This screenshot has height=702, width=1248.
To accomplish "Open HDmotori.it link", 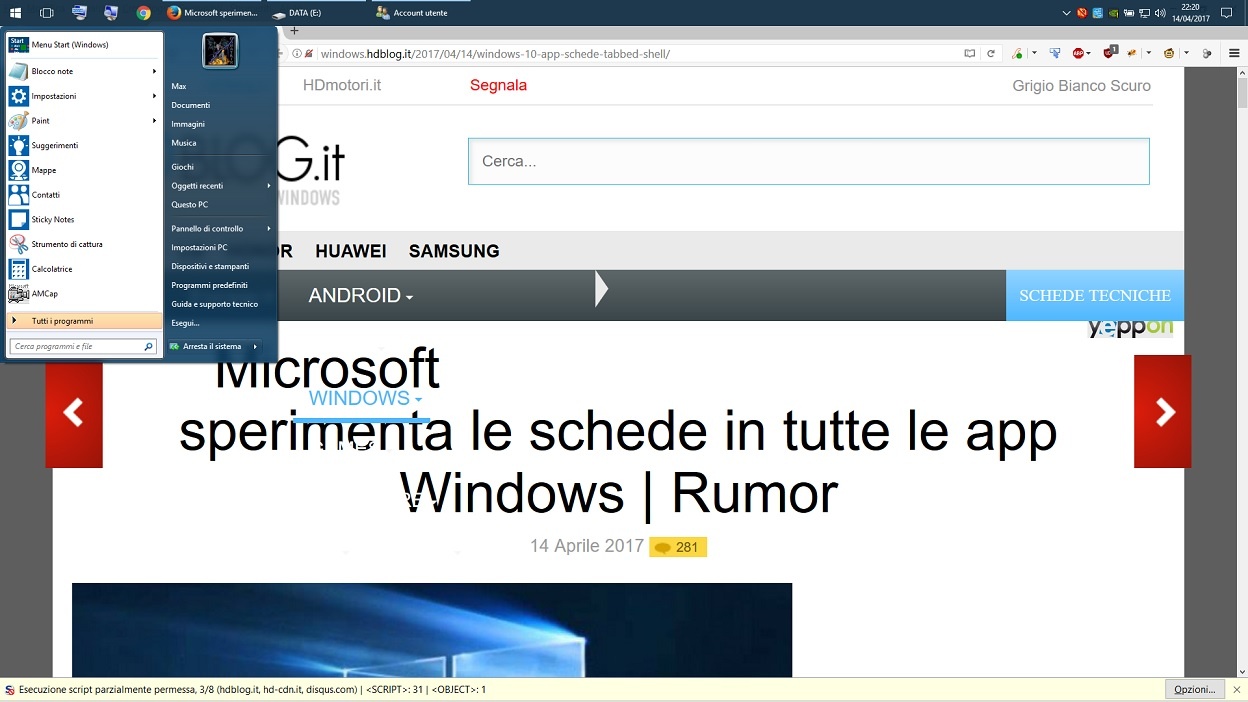I will coord(342,85).
